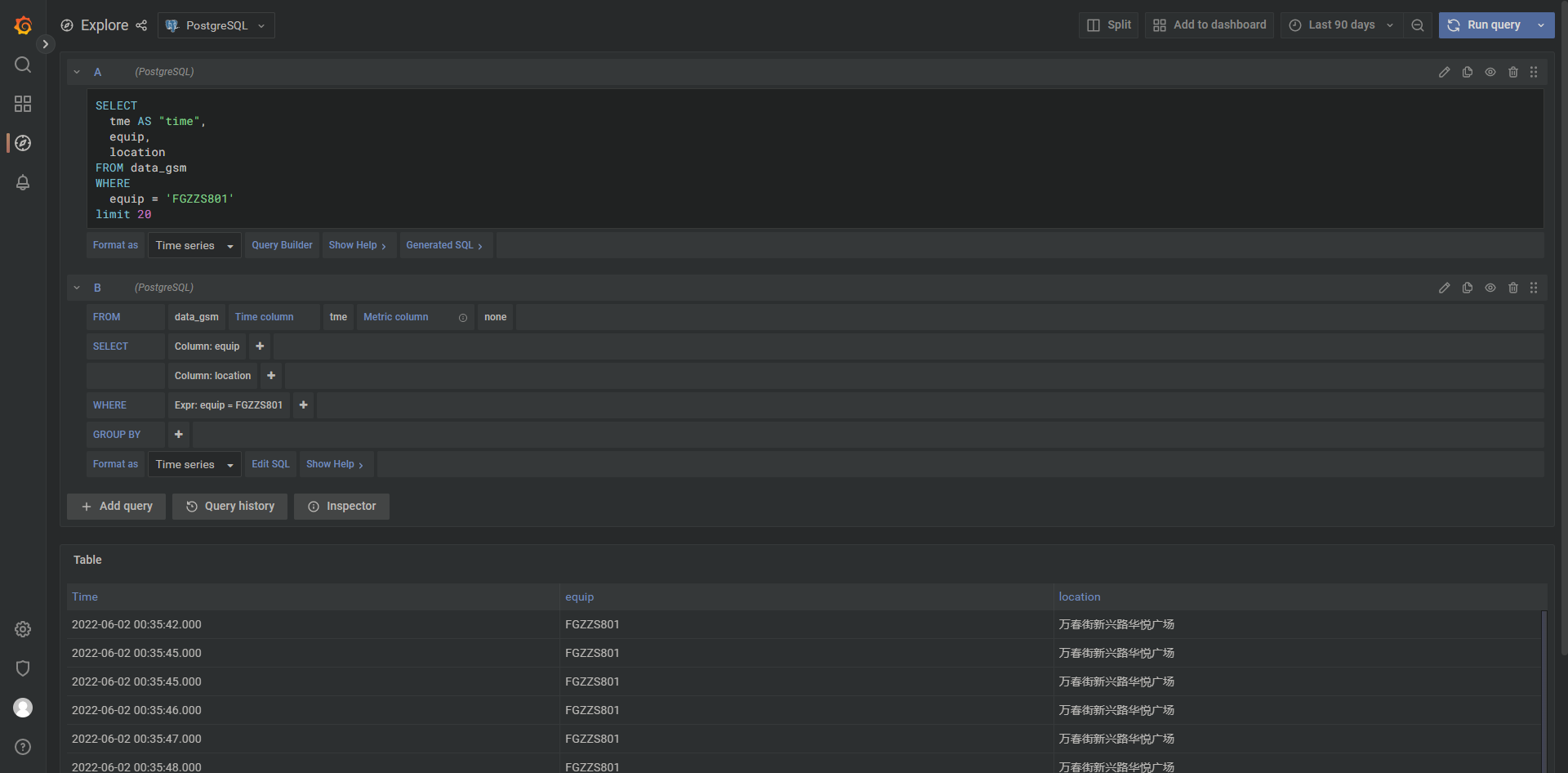
Task: Open the Explore compass icon in sidebar
Action: (x=23, y=143)
